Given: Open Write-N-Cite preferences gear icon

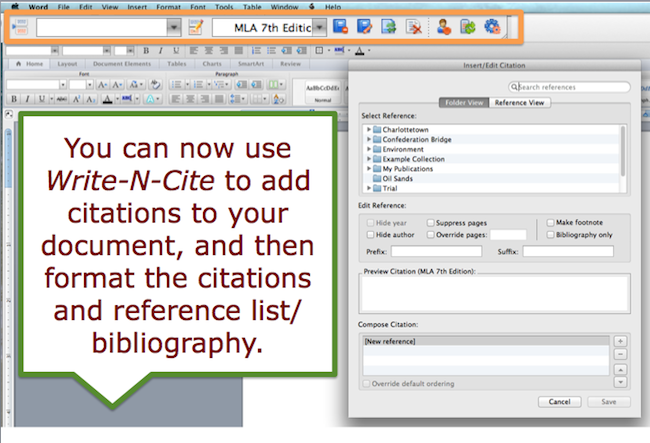Looking at the screenshot, I should (x=492, y=27).
